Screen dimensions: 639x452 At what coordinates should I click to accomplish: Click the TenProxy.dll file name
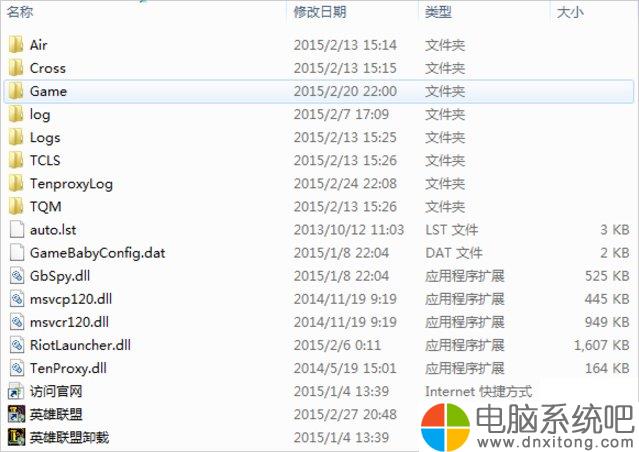(68, 368)
